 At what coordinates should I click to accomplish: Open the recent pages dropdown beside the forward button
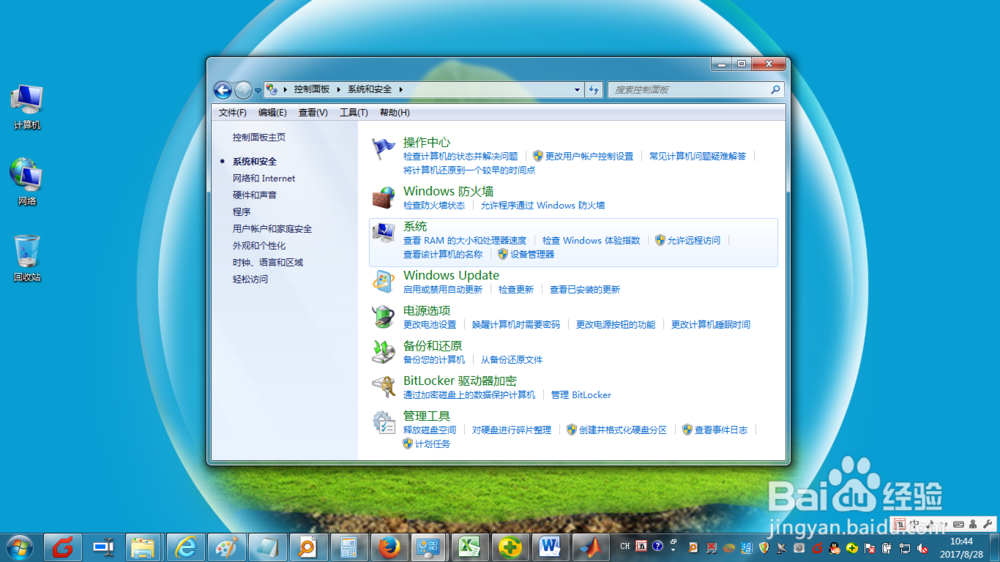(258, 91)
